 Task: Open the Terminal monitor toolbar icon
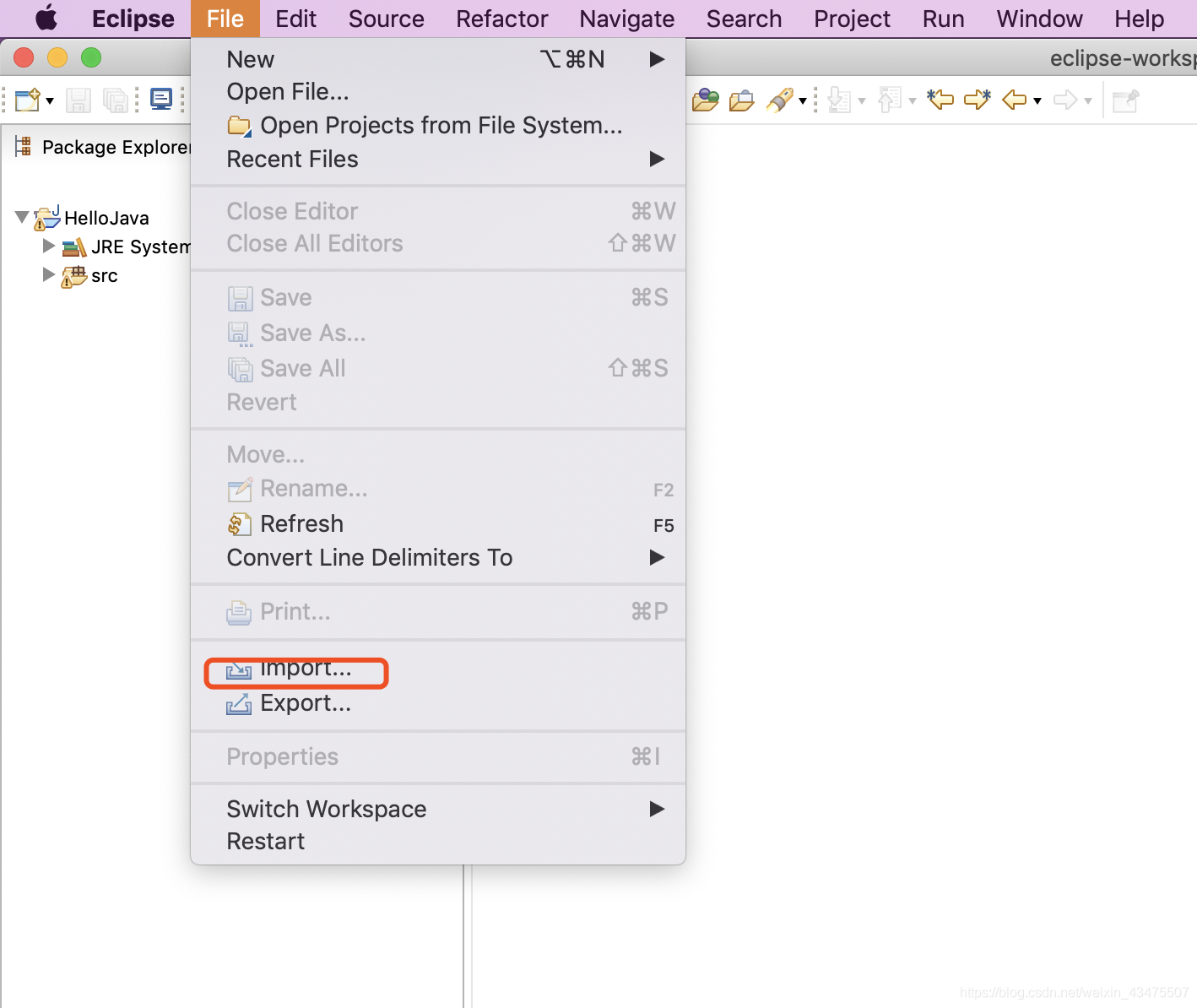[161, 100]
